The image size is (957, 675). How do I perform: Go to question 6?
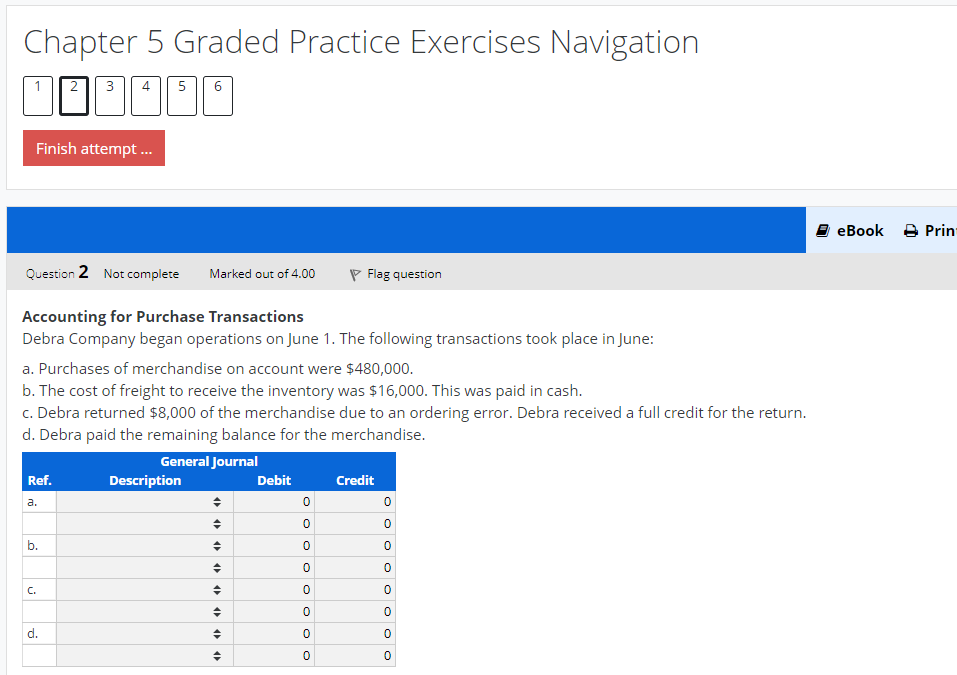tap(217, 95)
